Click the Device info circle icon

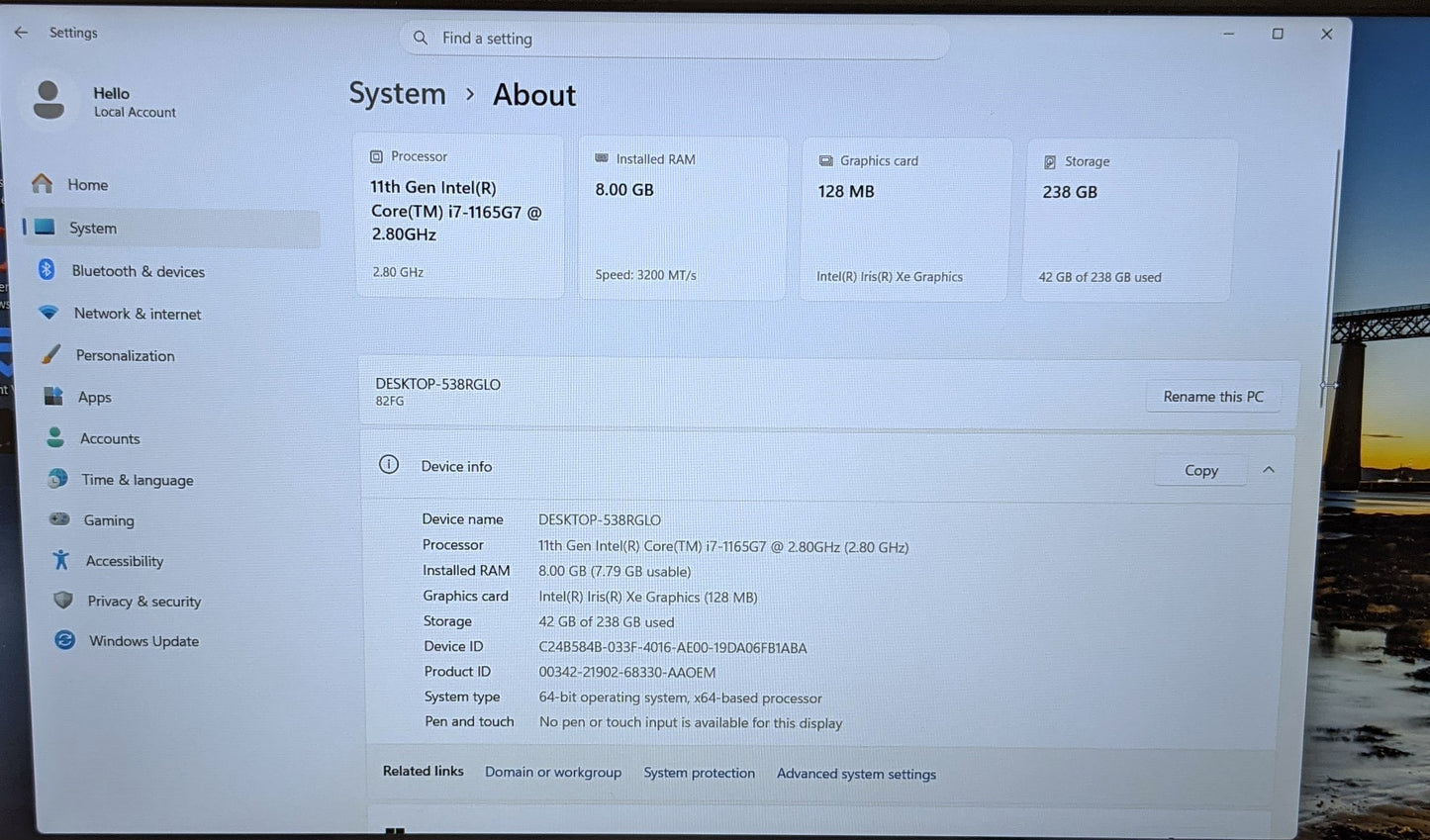point(389,464)
